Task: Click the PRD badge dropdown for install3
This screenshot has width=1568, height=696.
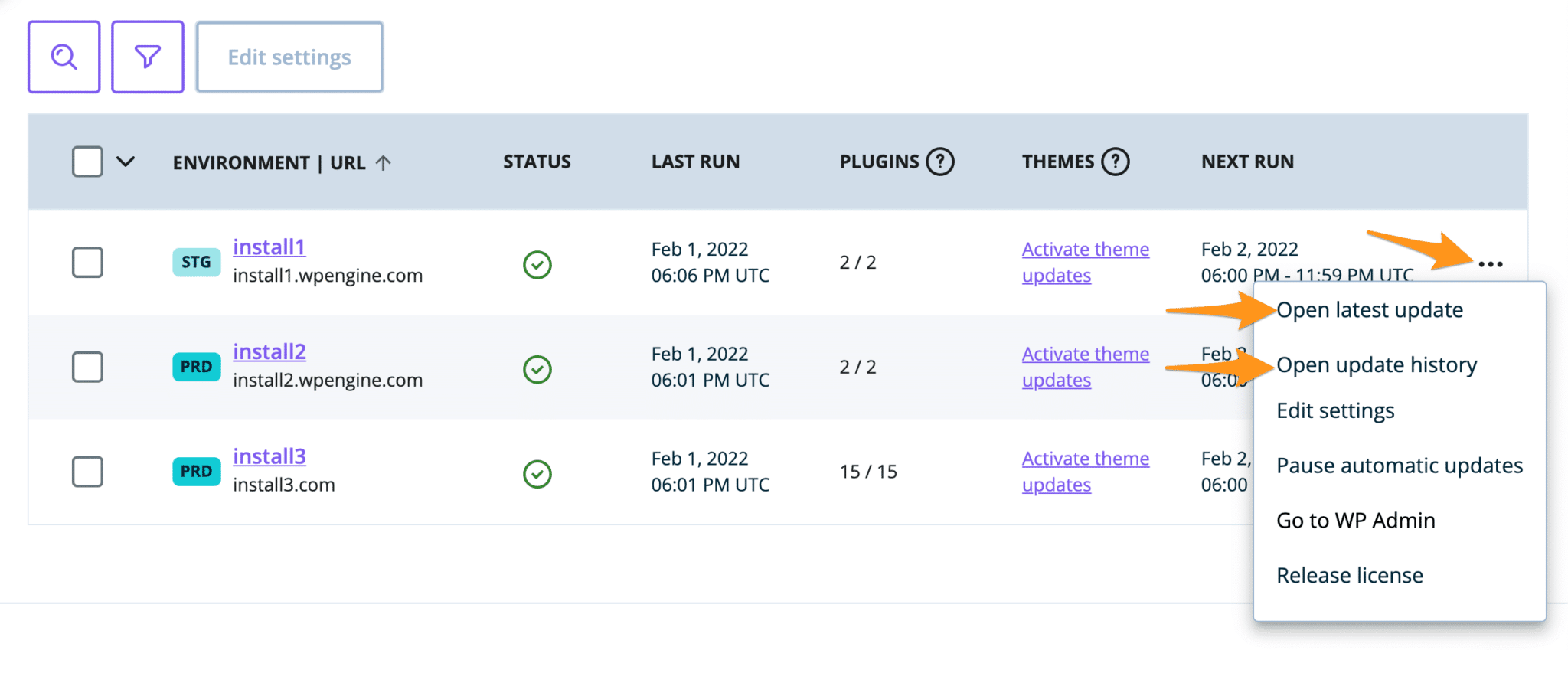Action: coord(197,472)
